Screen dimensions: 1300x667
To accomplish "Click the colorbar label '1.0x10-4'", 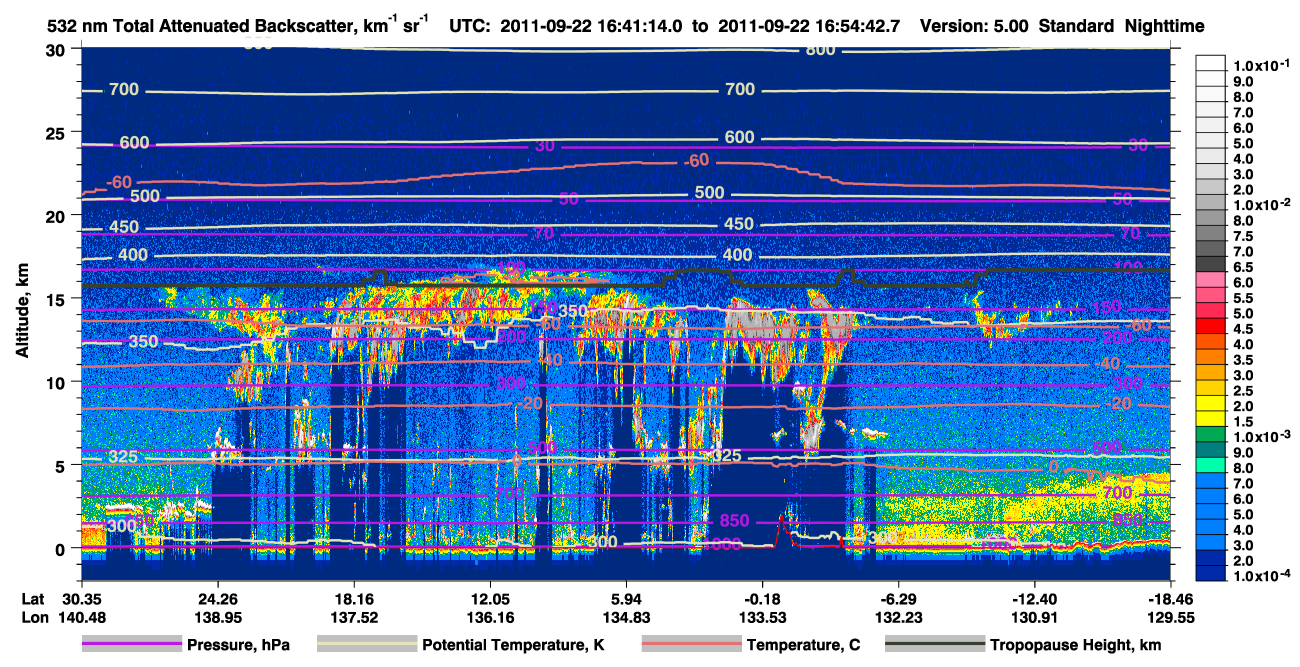I will (1262, 575).
